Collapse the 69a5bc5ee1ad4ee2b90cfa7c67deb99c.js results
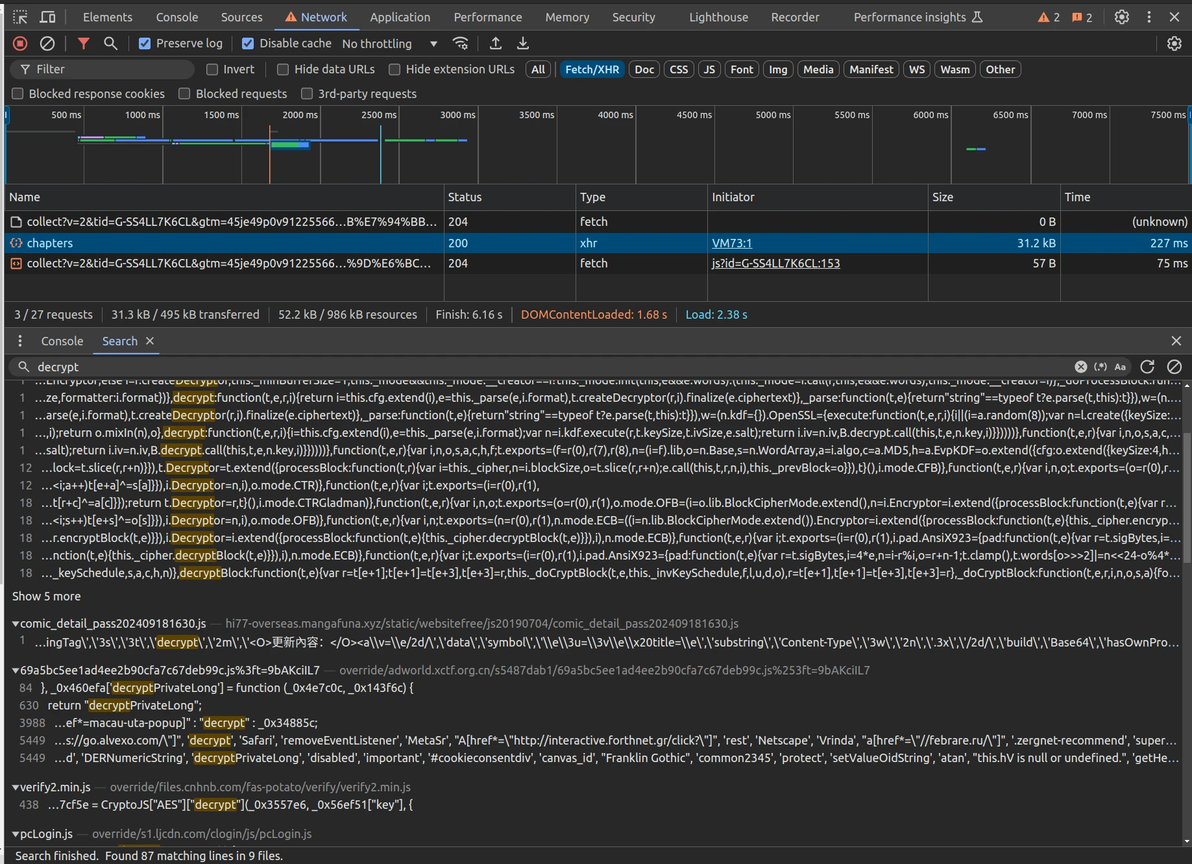The image size is (1192, 864). [15, 670]
